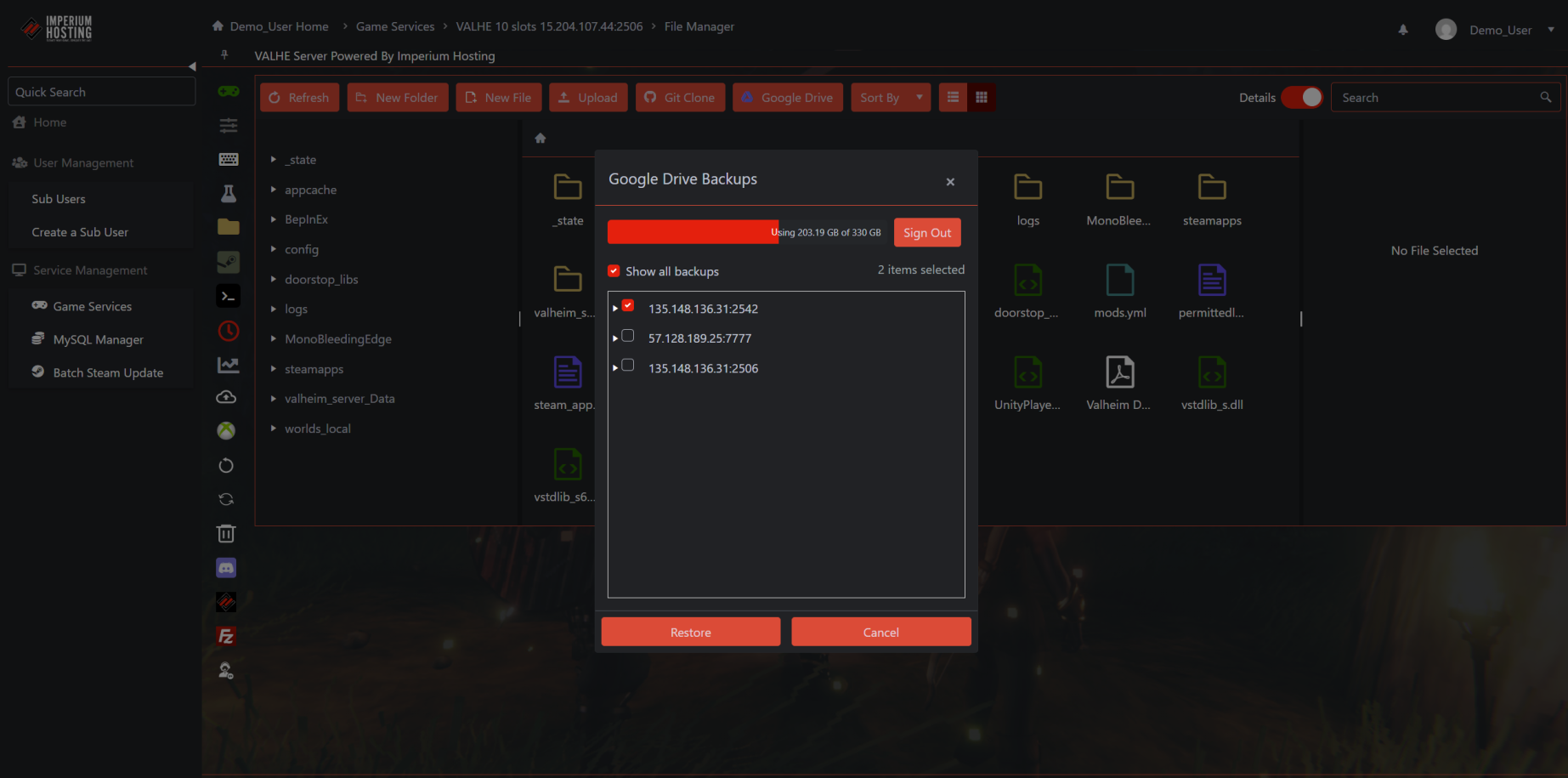The image size is (1568, 778).
Task: Open the web console terminal icon
Action: click(228, 296)
